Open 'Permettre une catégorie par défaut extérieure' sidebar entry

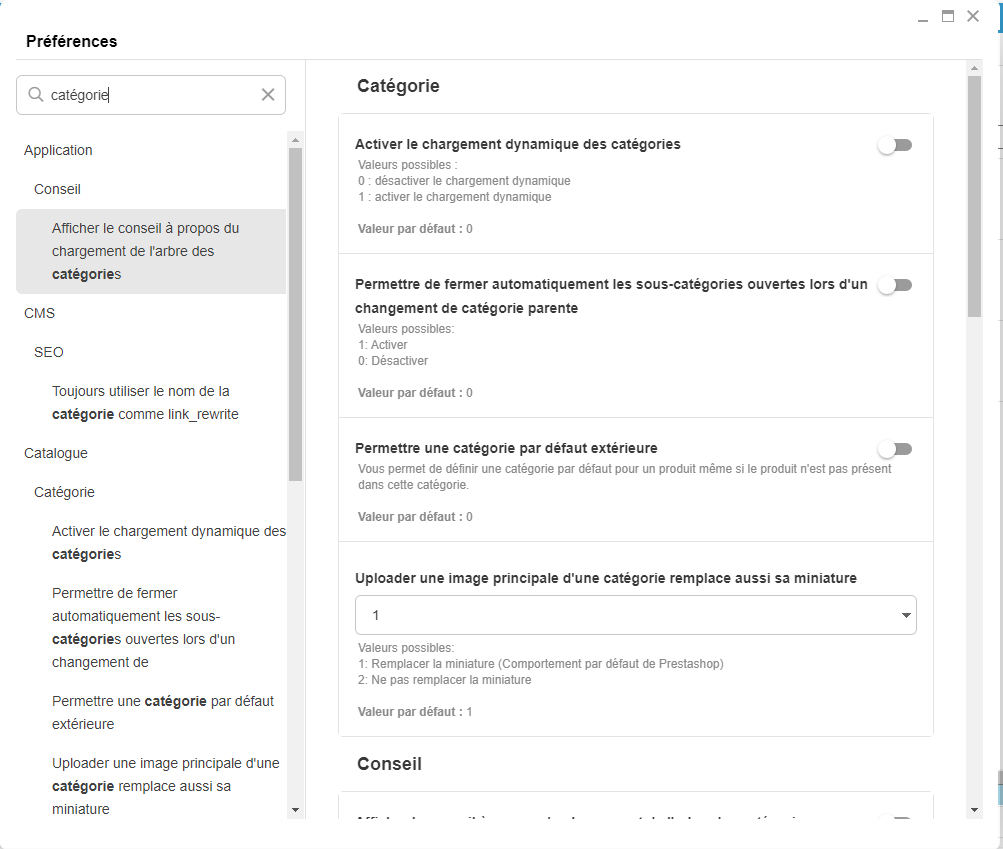click(x=163, y=712)
